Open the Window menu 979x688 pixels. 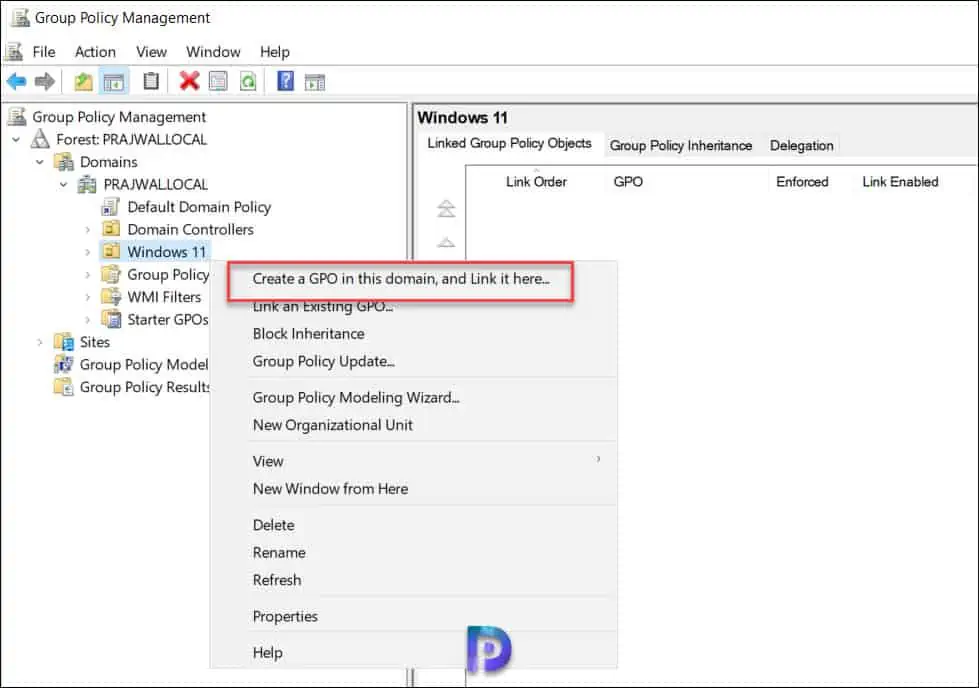point(213,52)
